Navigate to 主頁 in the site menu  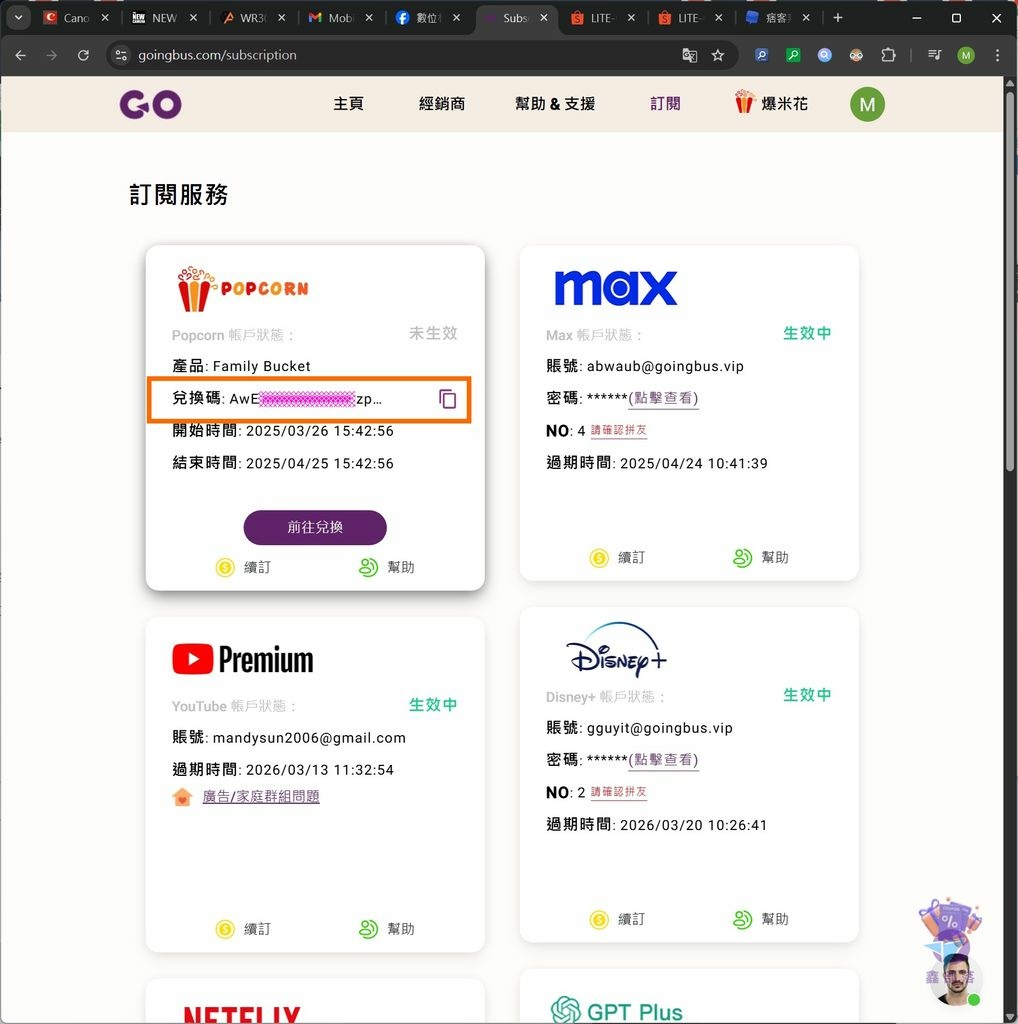[349, 104]
